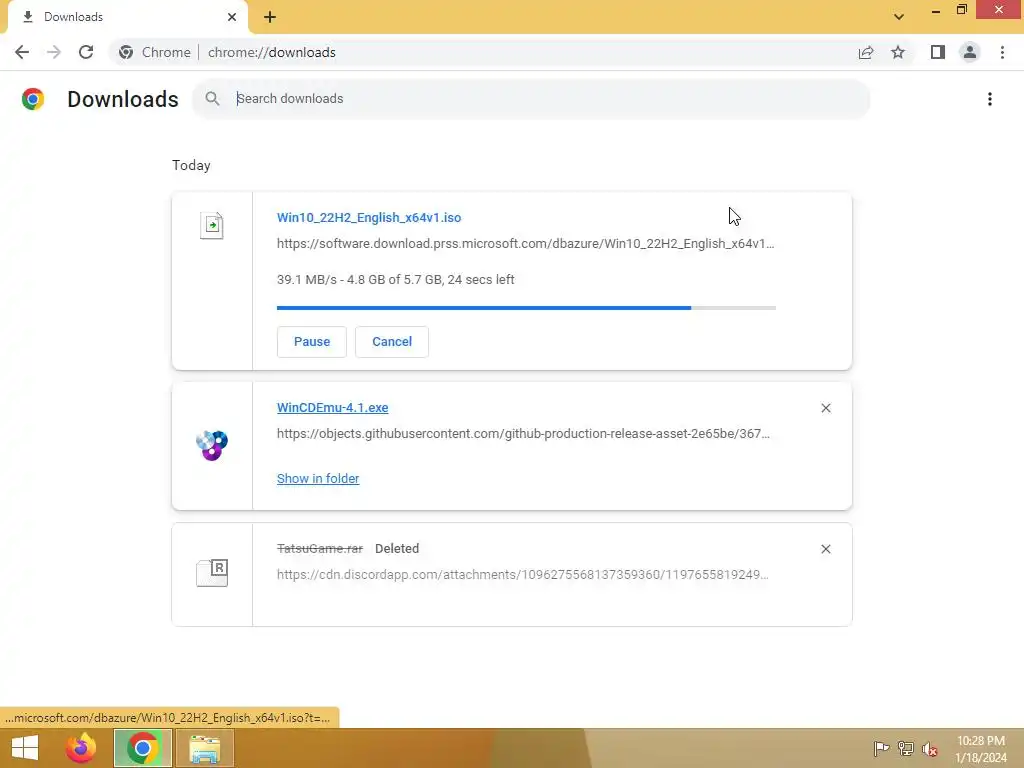Viewport: 1024px width, 768px height.
Task: Minimize the Chrome window
Action: (x=936, y=10)
